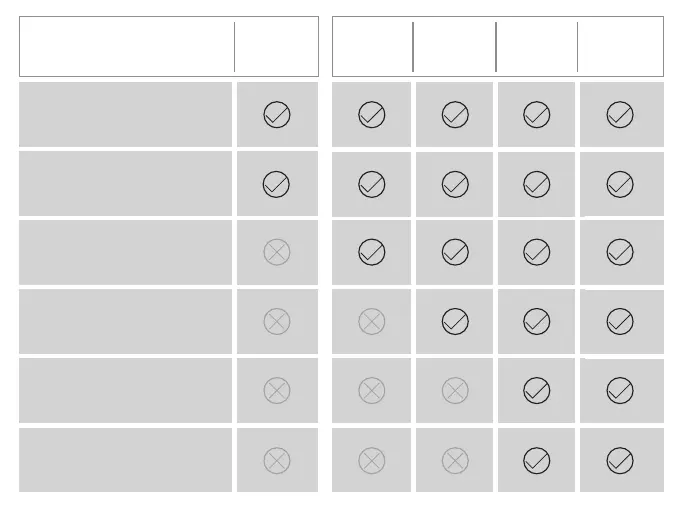The width and height of the screenshot is (680, 511).
Task: Click the wide blank header cell of left table
Action: (x=127, y=47)
